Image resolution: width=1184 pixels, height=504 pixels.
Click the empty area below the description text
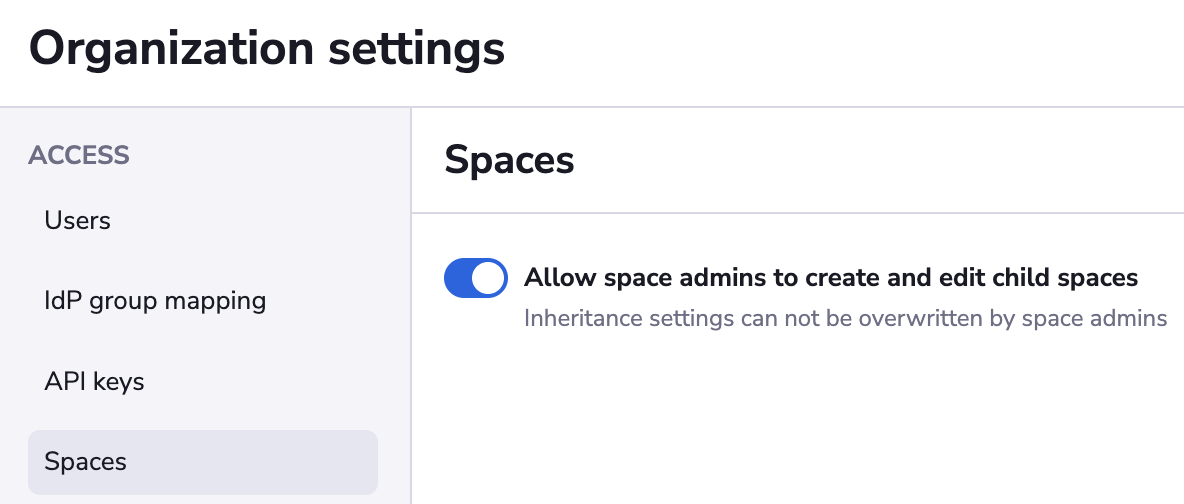(x=800, y=420)
